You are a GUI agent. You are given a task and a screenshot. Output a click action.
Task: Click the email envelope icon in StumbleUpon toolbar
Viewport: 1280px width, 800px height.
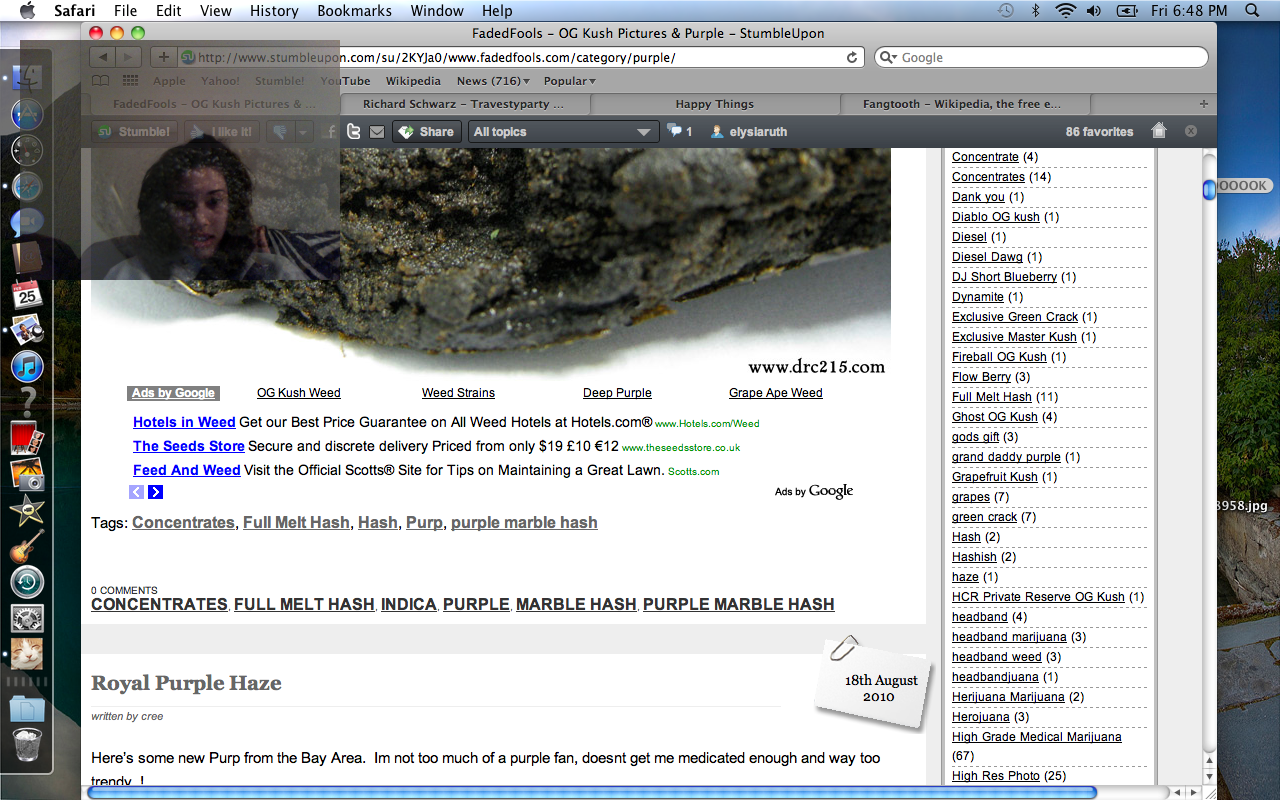(x=377, y=132)
